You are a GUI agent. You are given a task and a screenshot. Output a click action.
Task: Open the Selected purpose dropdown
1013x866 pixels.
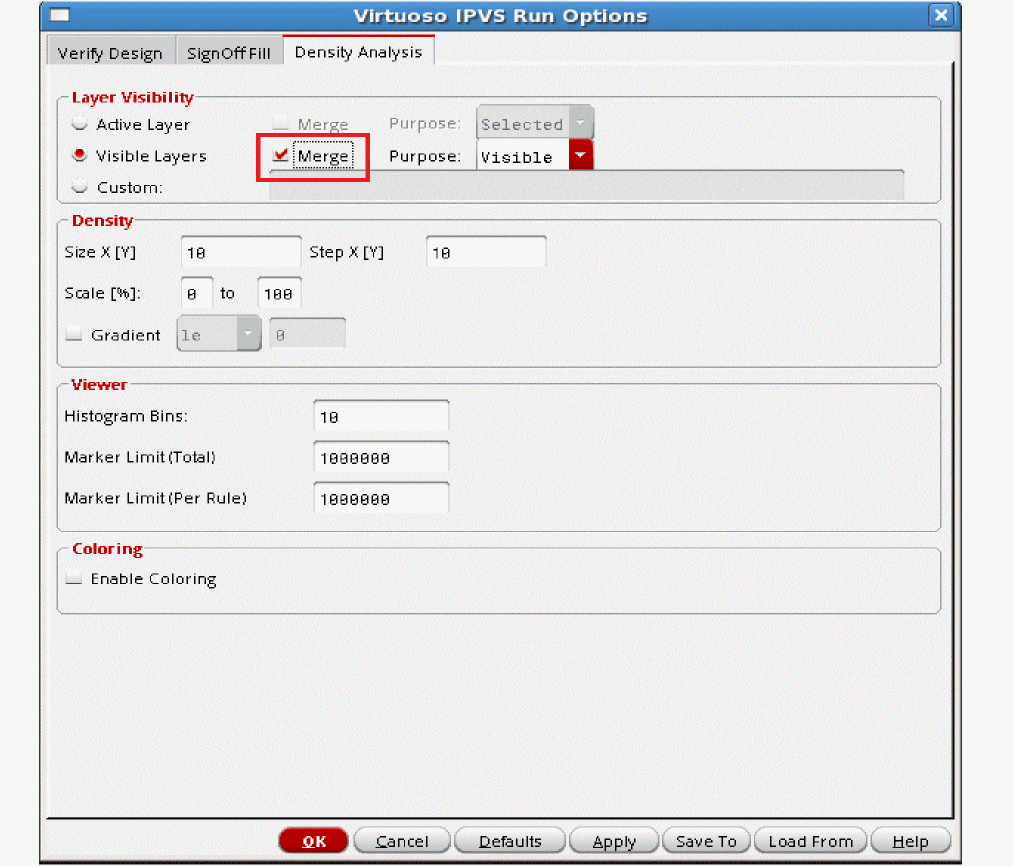click(x=535, y=123)
